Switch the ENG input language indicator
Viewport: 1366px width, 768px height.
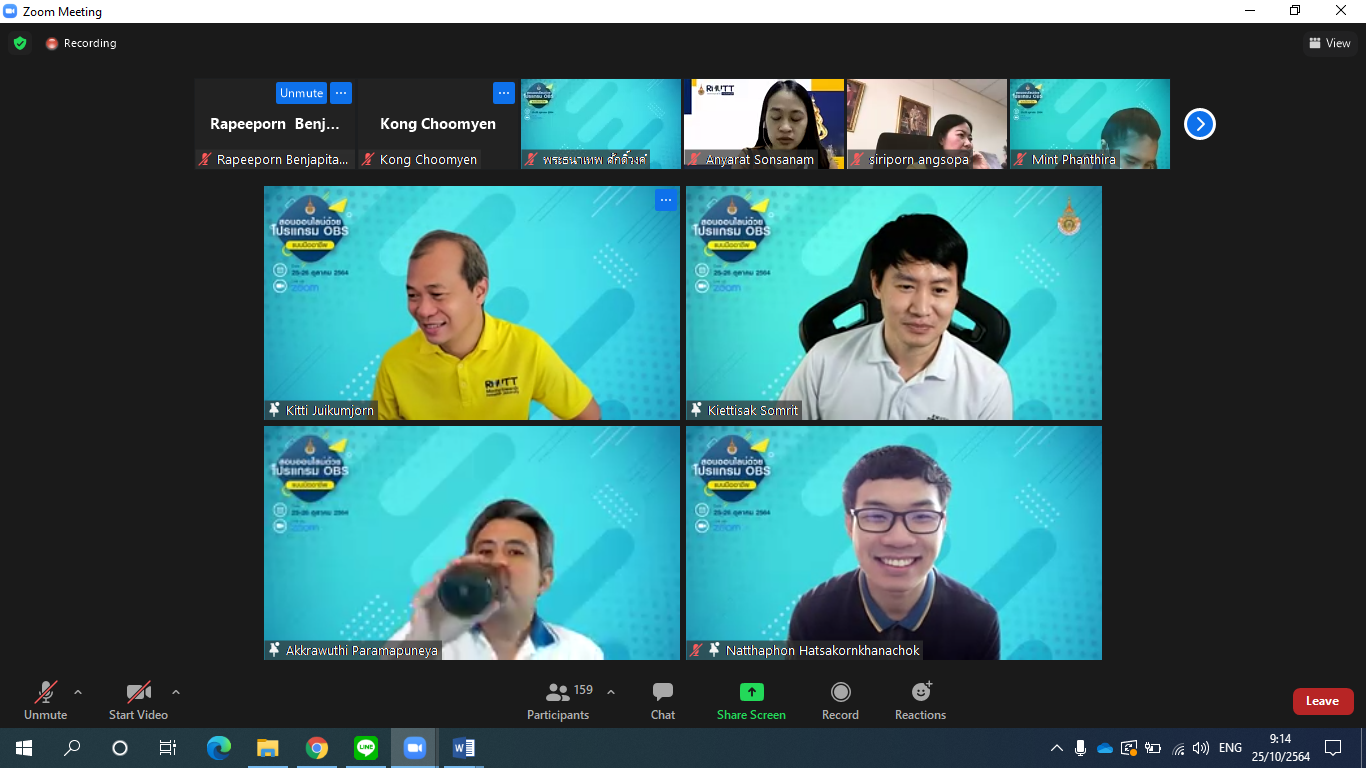point(1231,748)
